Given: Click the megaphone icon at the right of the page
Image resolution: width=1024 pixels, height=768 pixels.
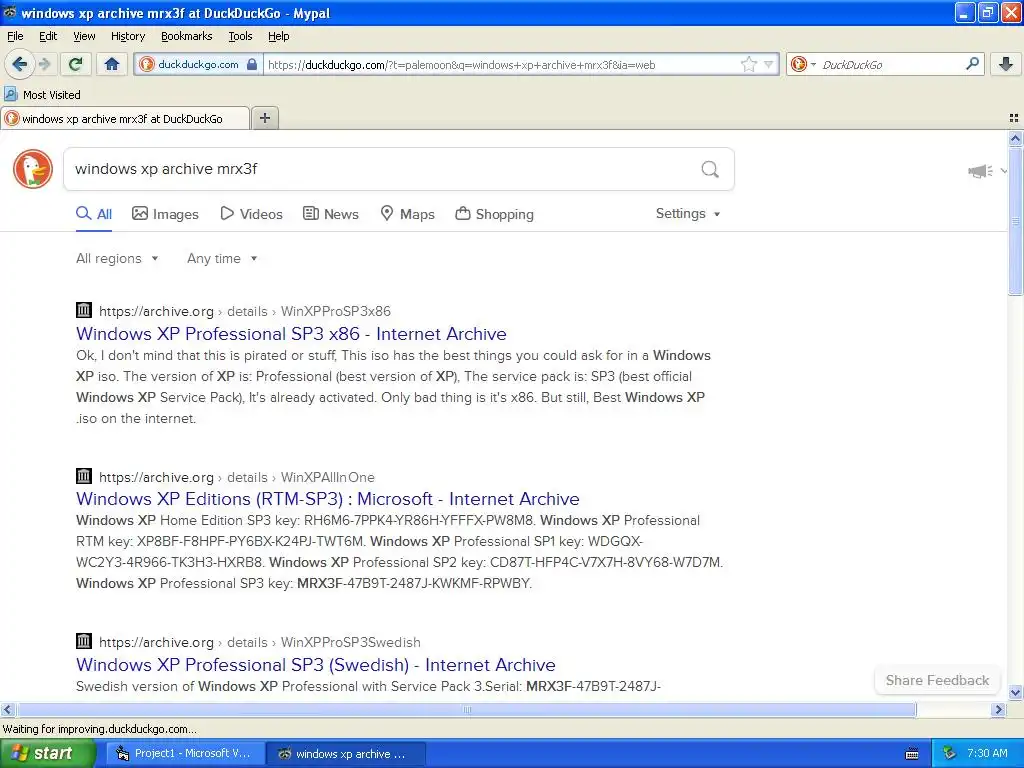Looking at the screenshot, I should (980, 171).
